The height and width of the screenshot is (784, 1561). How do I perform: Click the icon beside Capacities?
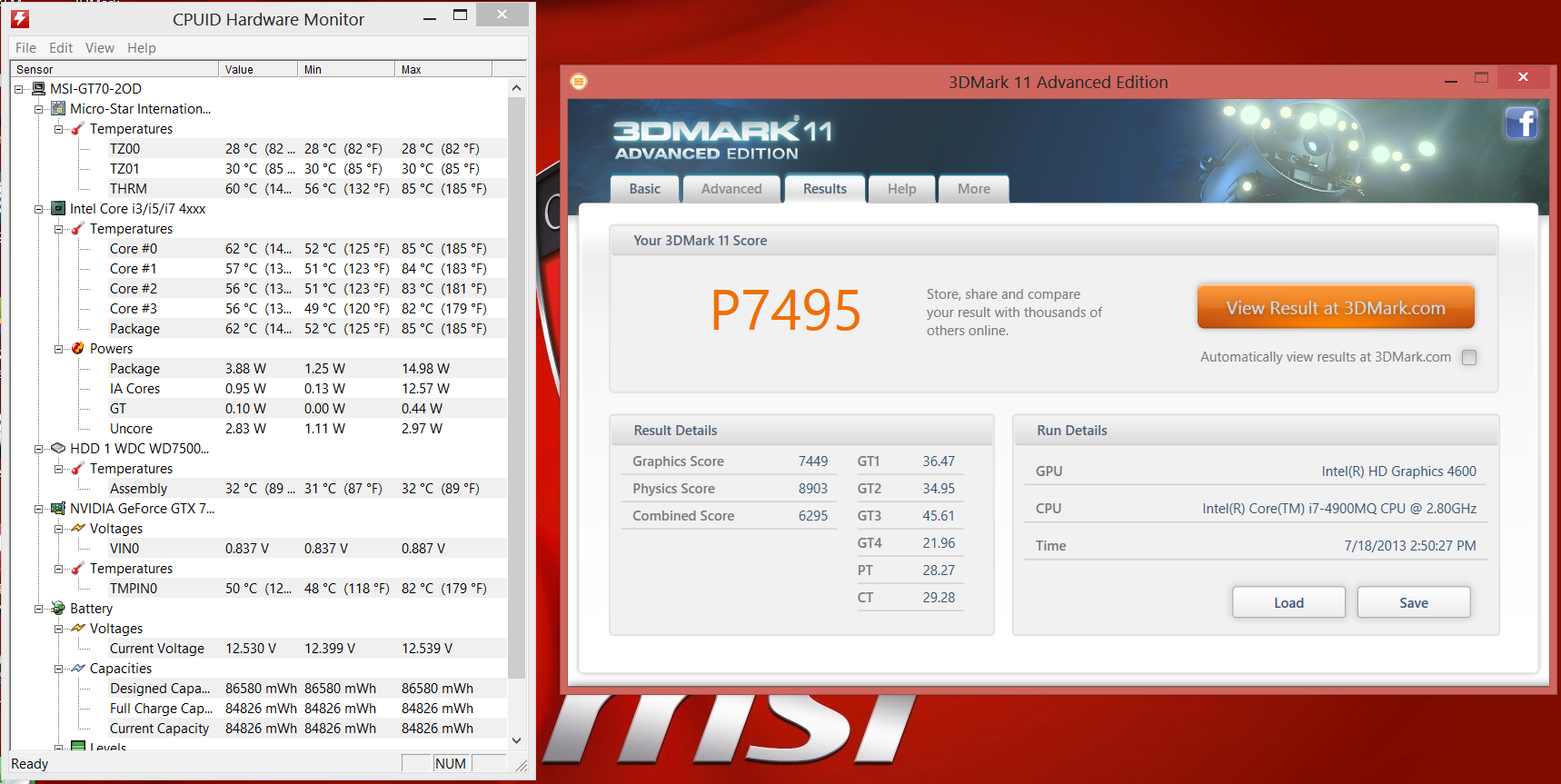(x=78, y=668)
